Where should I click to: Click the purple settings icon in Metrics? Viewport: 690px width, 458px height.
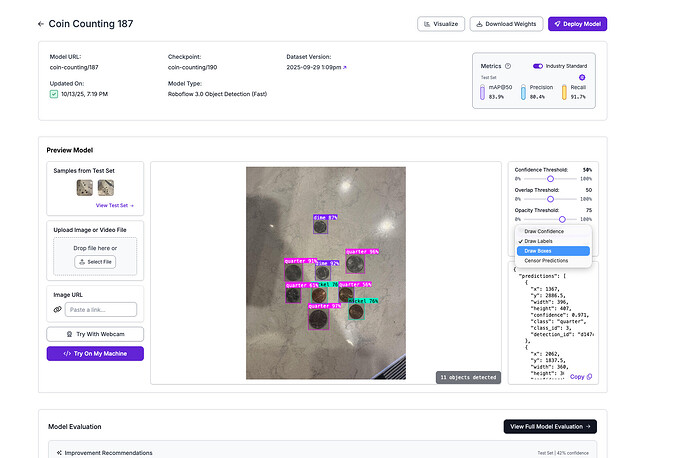coord(582,77)
